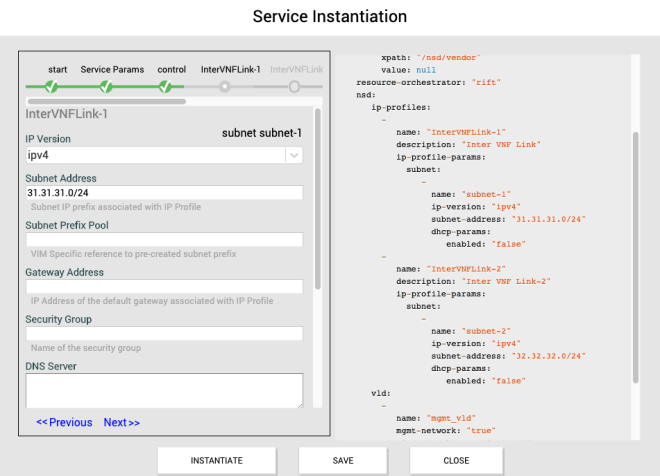Click the 'InterVNFLink-1' step label
The image size is (660, 476).
pos(231,69)
